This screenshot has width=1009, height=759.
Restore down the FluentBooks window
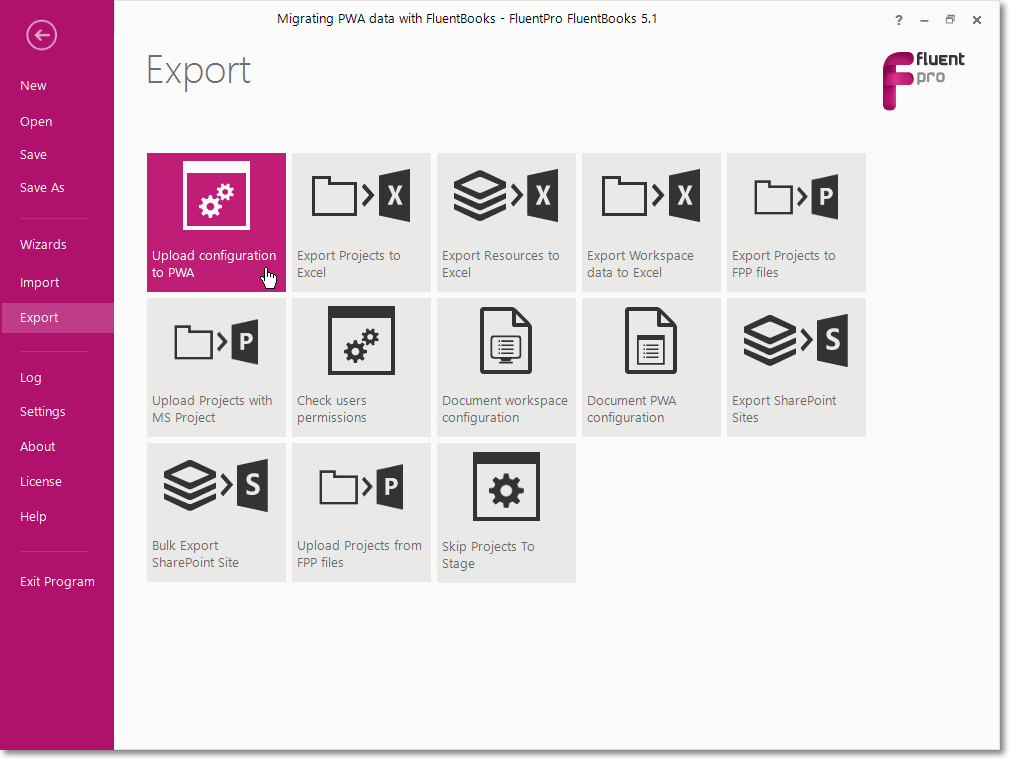tap(950, 20)
